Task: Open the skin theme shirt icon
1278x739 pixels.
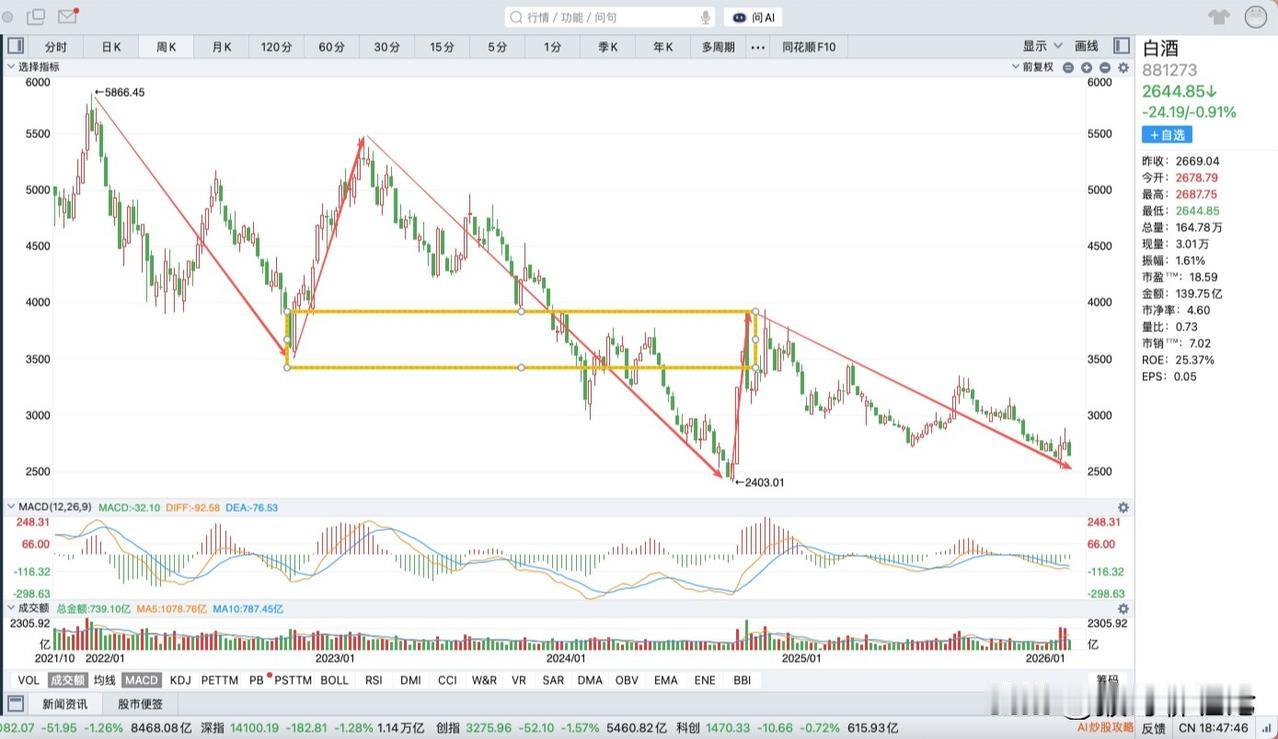Action: pyautogui.click(x=1218, y=17)
